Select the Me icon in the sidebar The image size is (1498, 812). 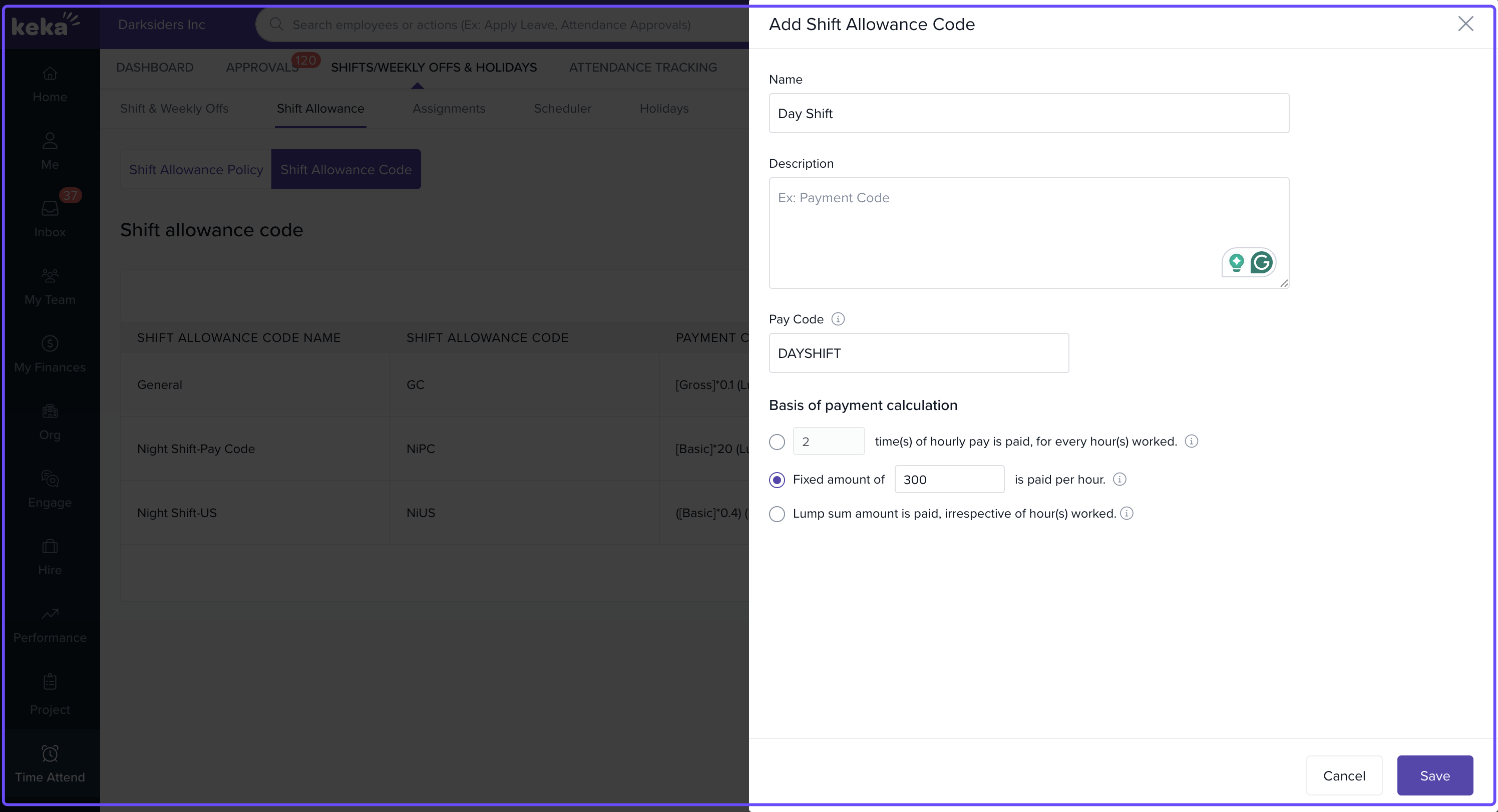point(50,151)
